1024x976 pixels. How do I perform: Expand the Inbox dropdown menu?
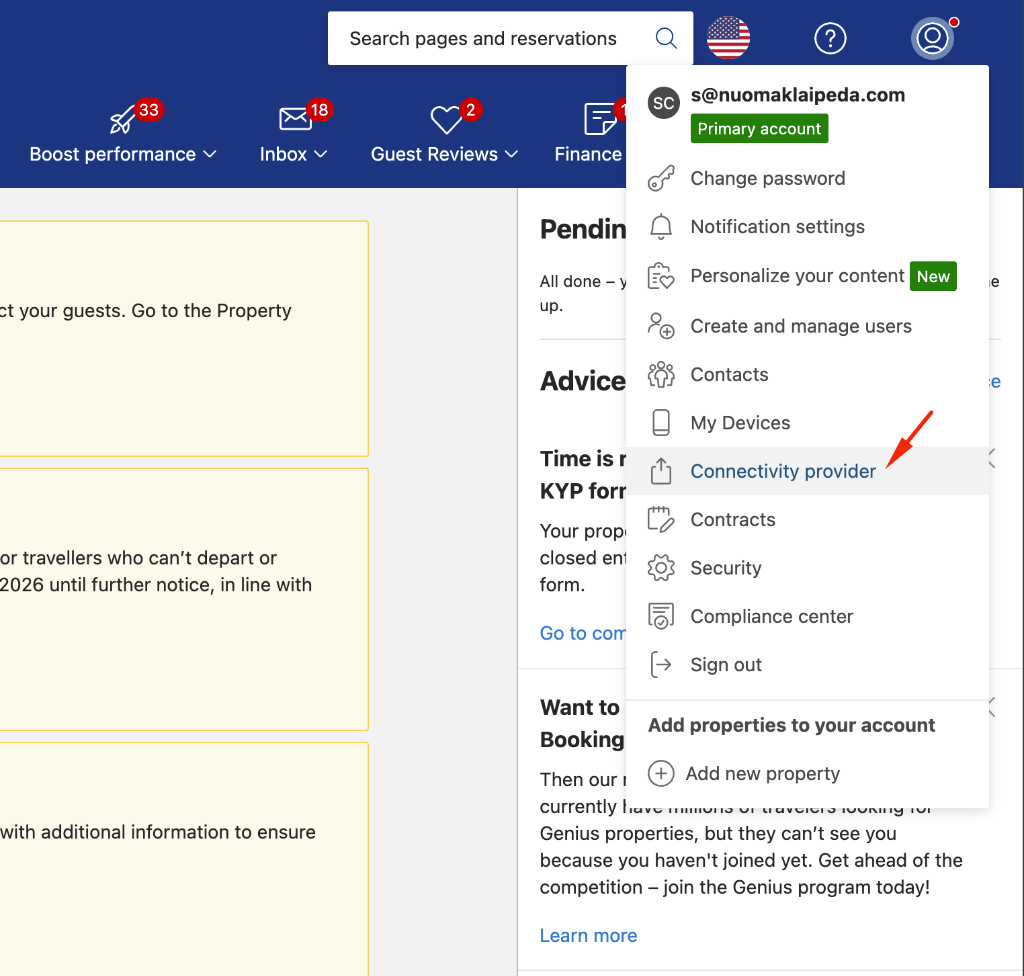293,154
